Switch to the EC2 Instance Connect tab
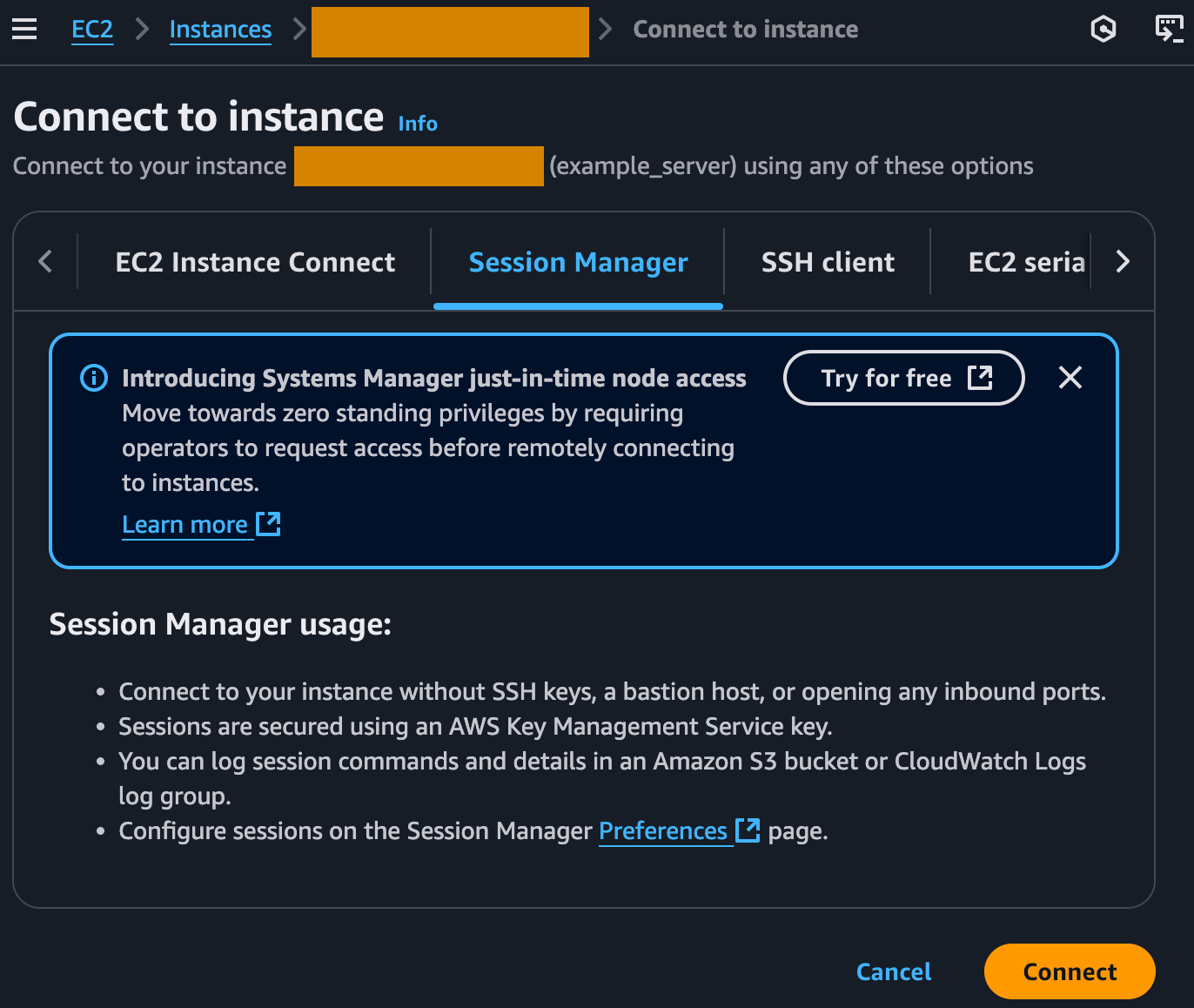The width and height of the screenshot is (1194, 1008). click(255, 262)
